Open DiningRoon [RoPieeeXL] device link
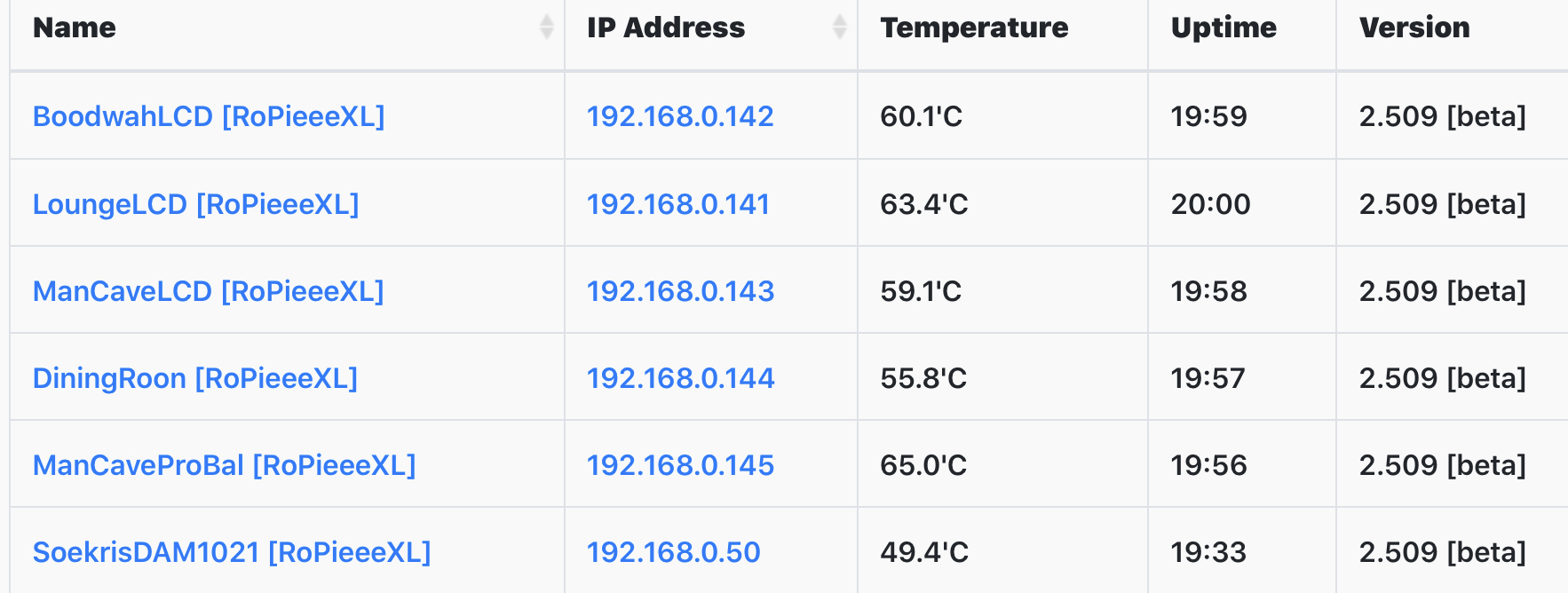 [195, 378]
